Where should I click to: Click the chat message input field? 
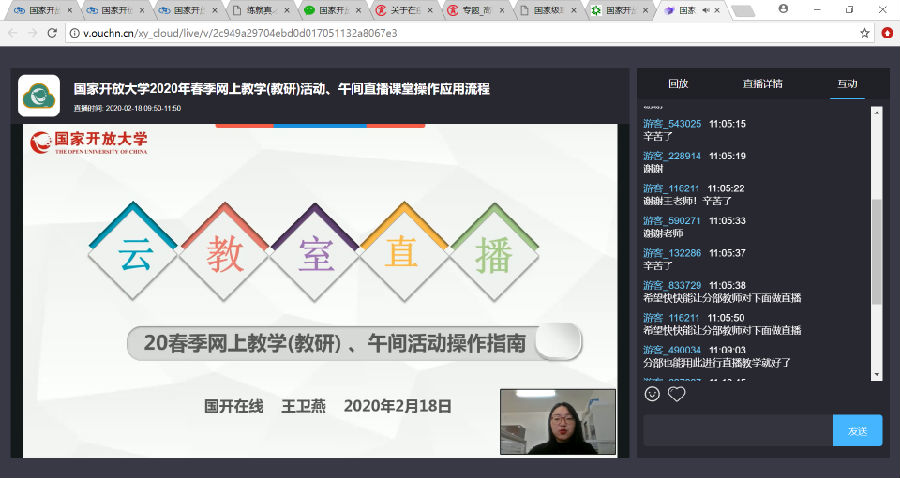[x=737, y=430]
